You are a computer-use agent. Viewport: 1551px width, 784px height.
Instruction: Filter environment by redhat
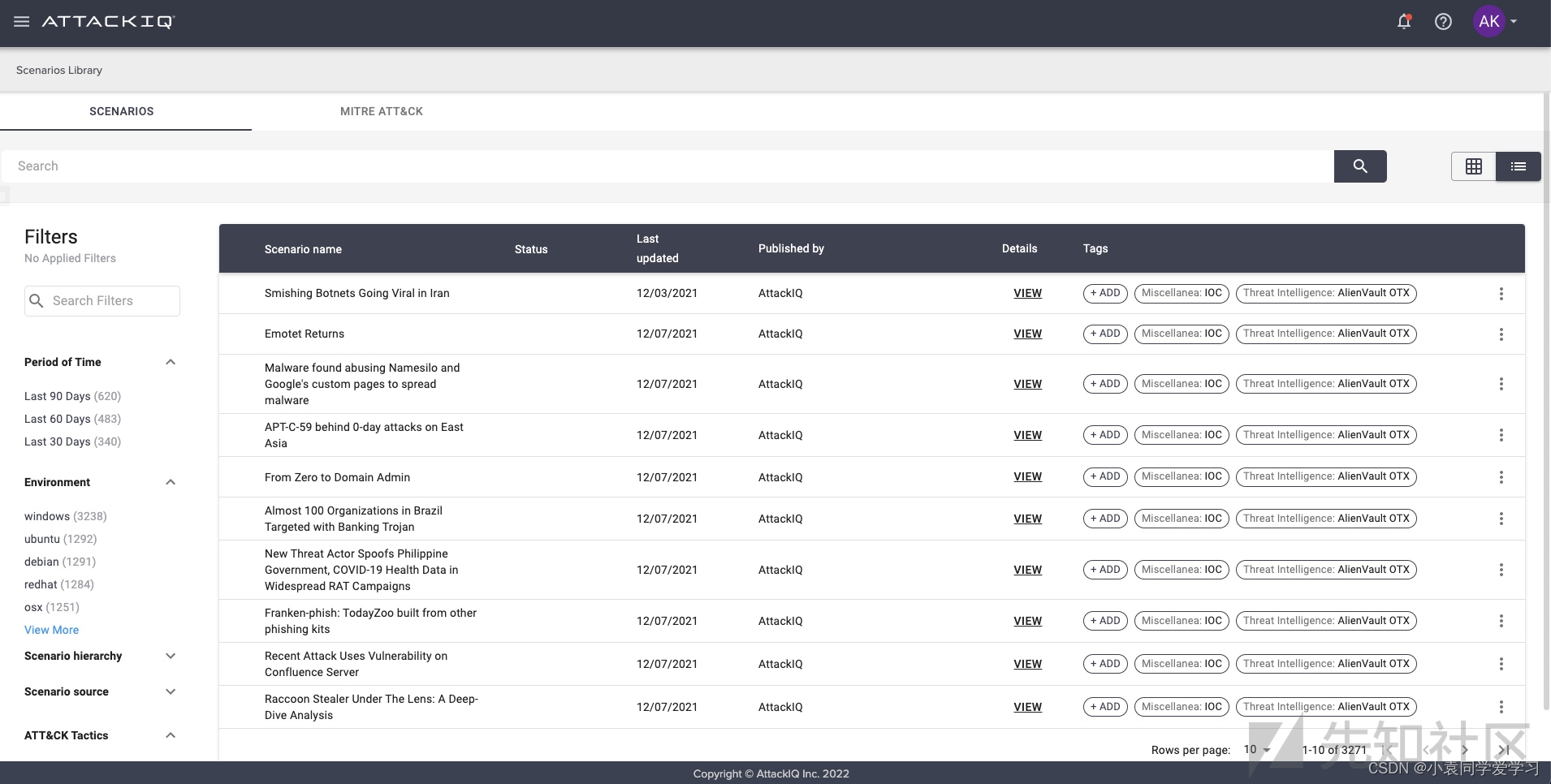point(59,584)
